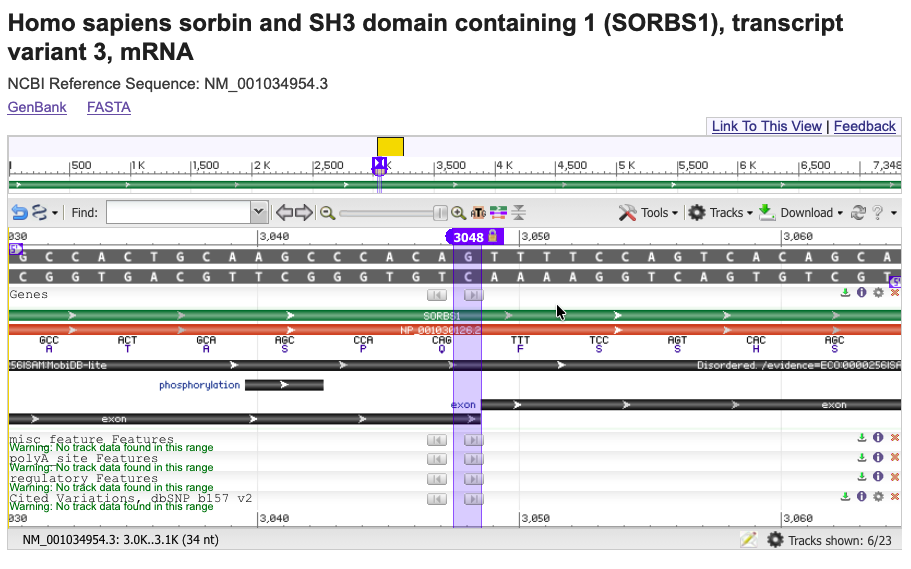Jump to next polyA_site feature
Screen dimensions: 911x569
(x=474, y=460)
